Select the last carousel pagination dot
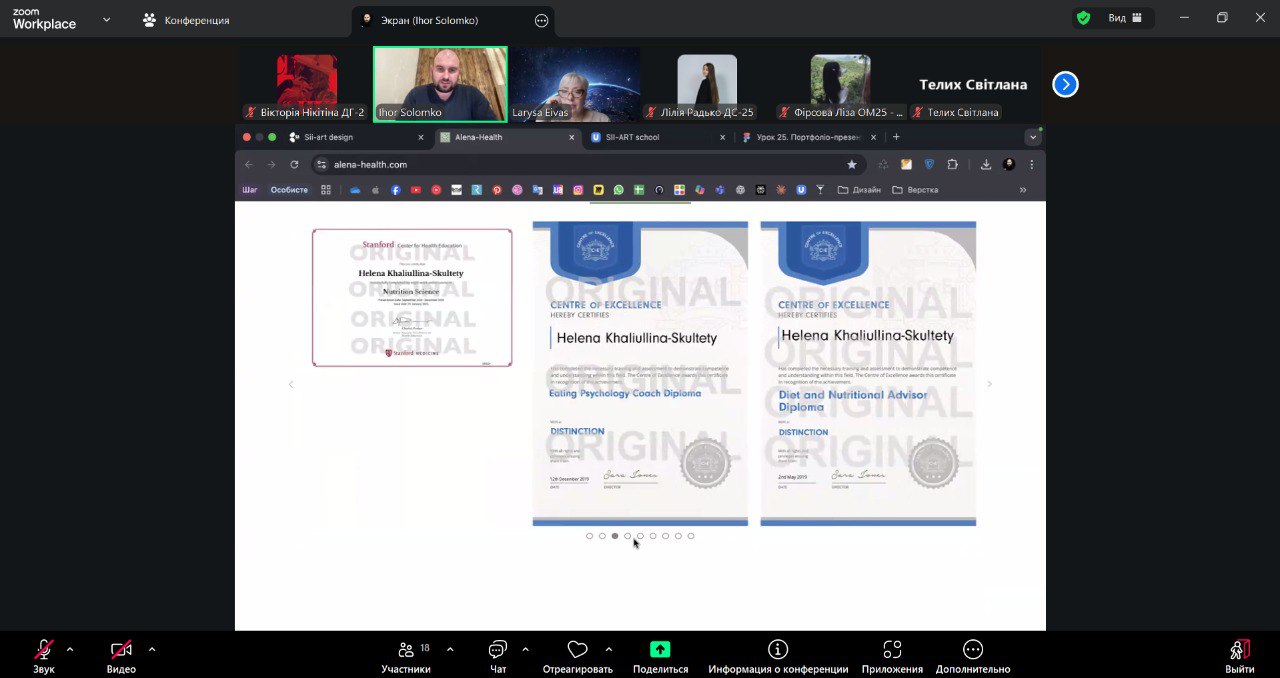 point(691,536)
